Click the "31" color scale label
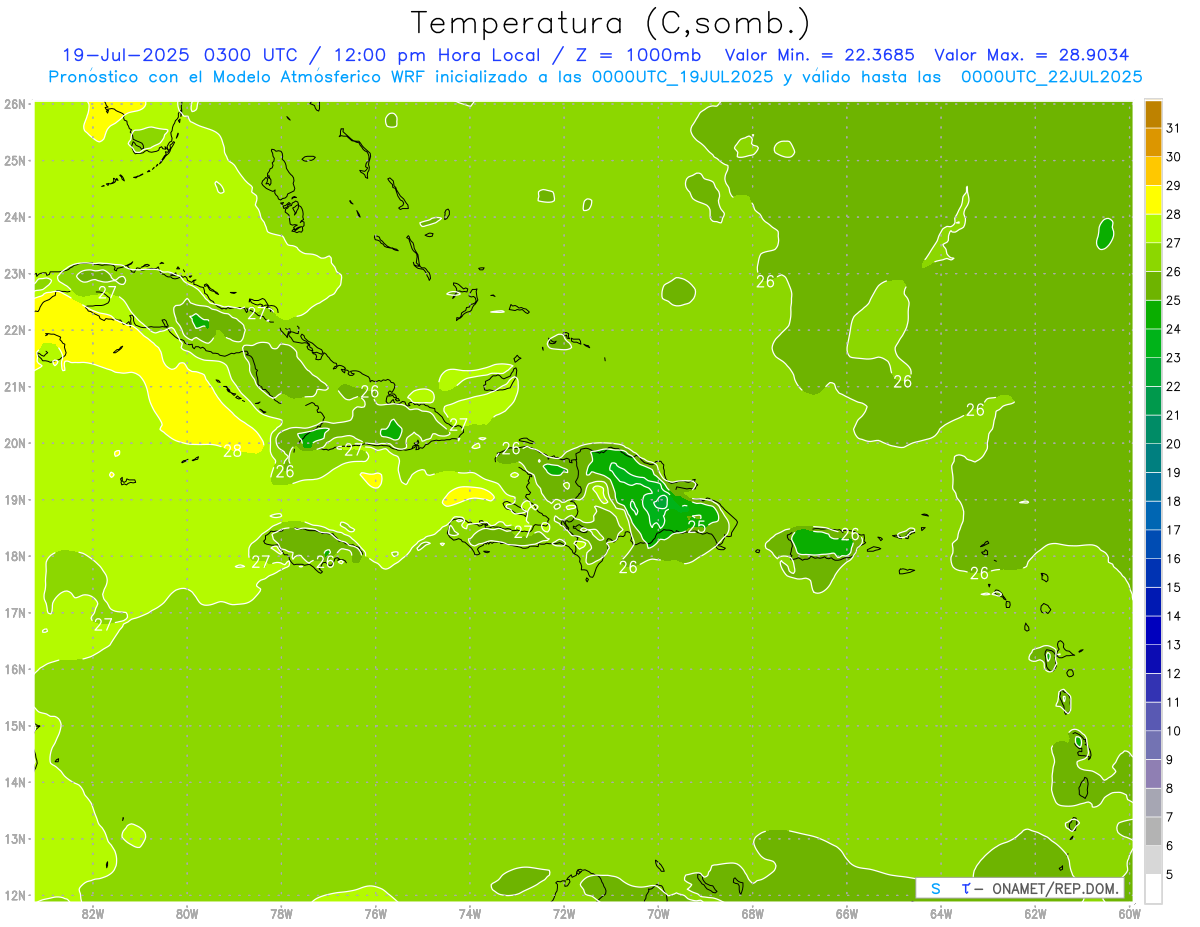This screenshot has width=1200, height=927. (1174, 127)
